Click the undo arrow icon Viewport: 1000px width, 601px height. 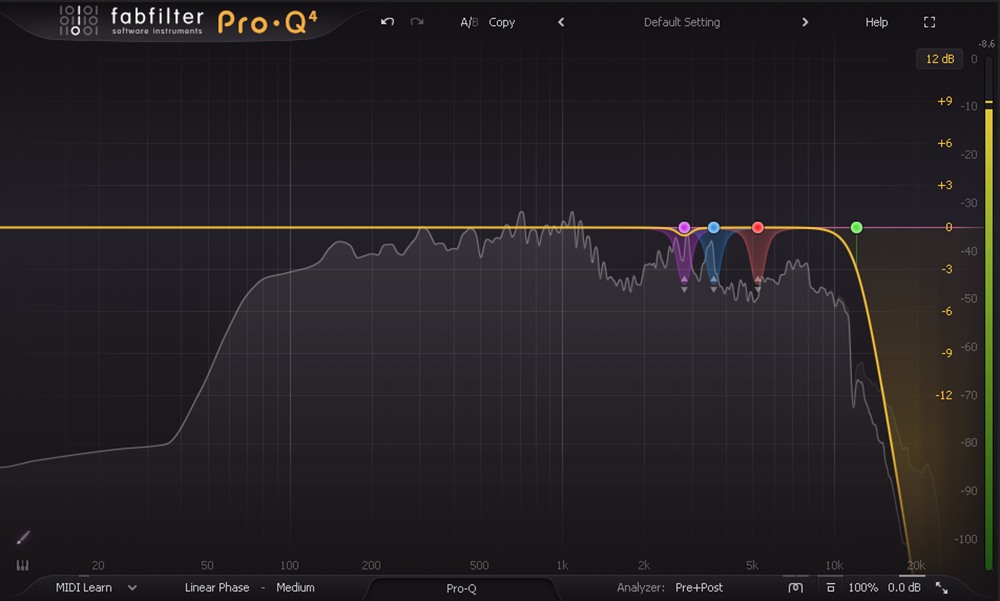click(x=388, y=22)
